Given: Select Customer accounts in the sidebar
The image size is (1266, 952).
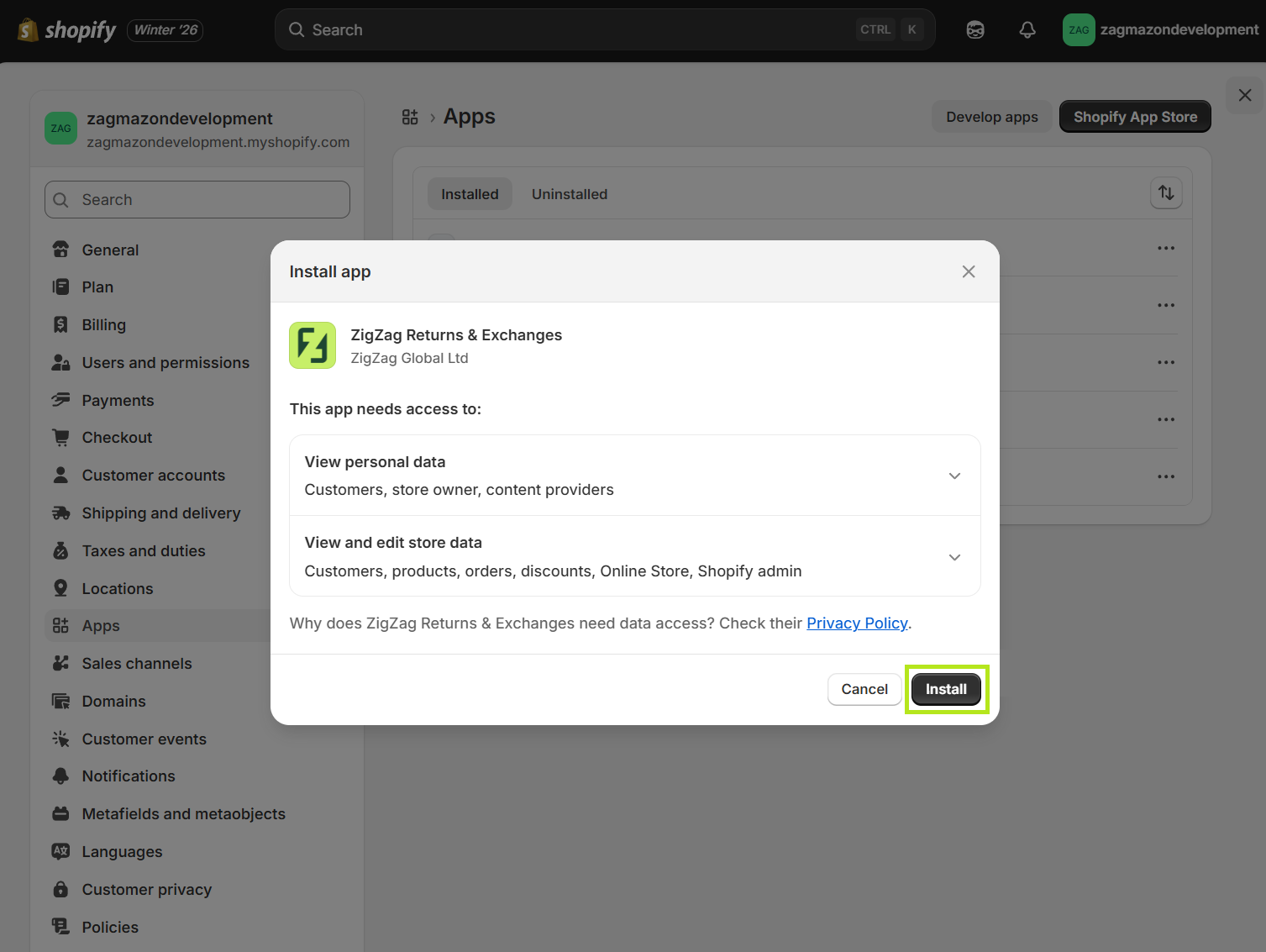Looking at the screenshot, I should [x=153, y=475].
